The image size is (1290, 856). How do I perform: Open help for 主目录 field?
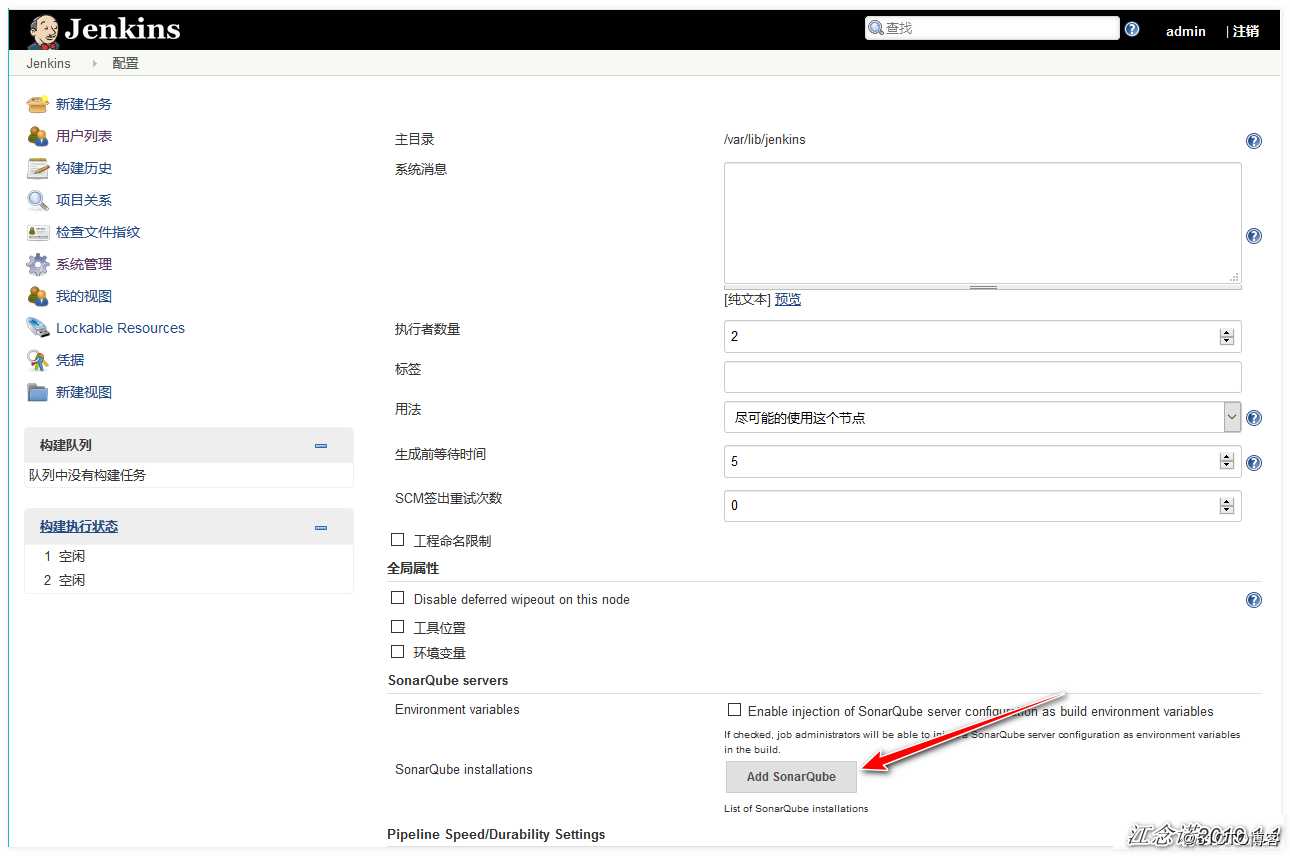[1254, 141]
